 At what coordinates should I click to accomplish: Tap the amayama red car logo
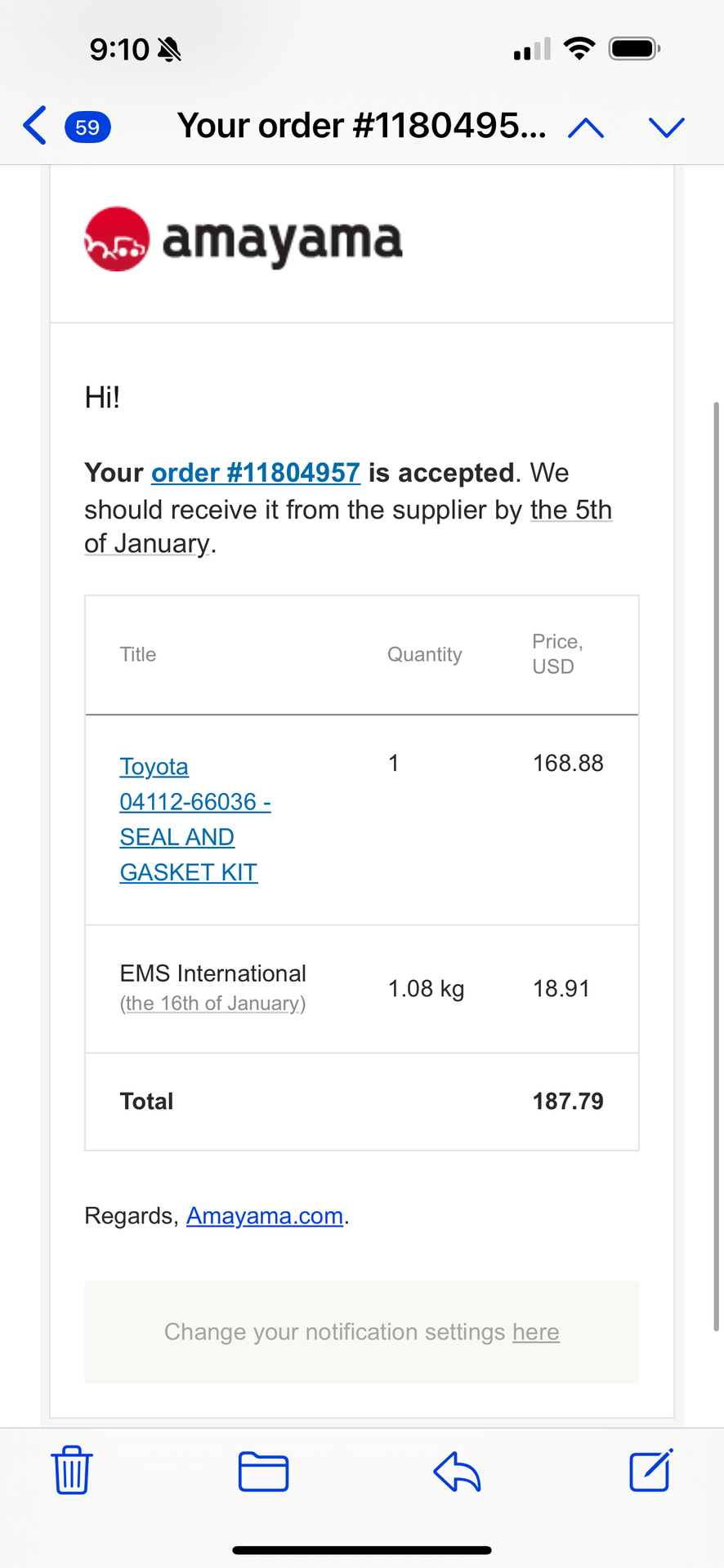click(117, 238)
